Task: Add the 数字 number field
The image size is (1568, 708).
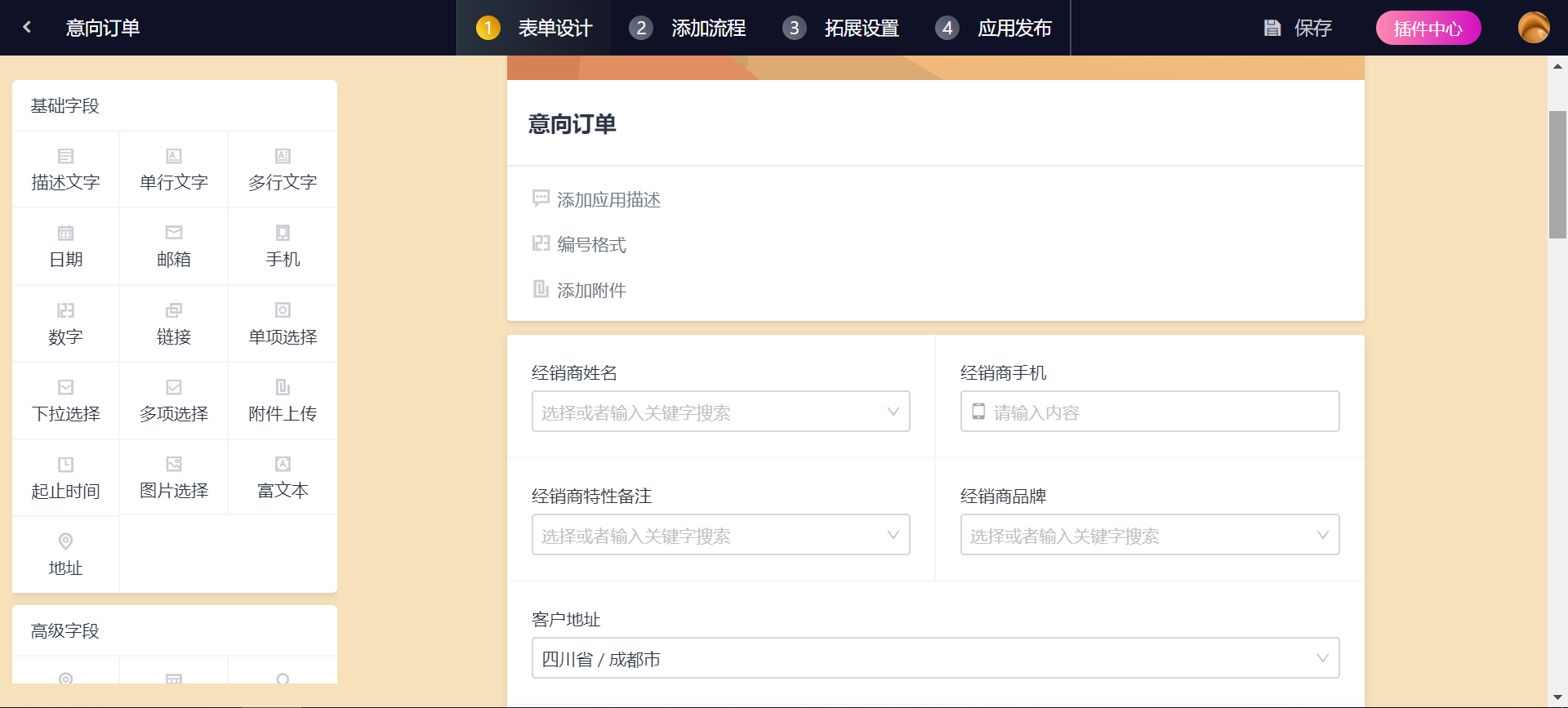Action: point(65,324)
